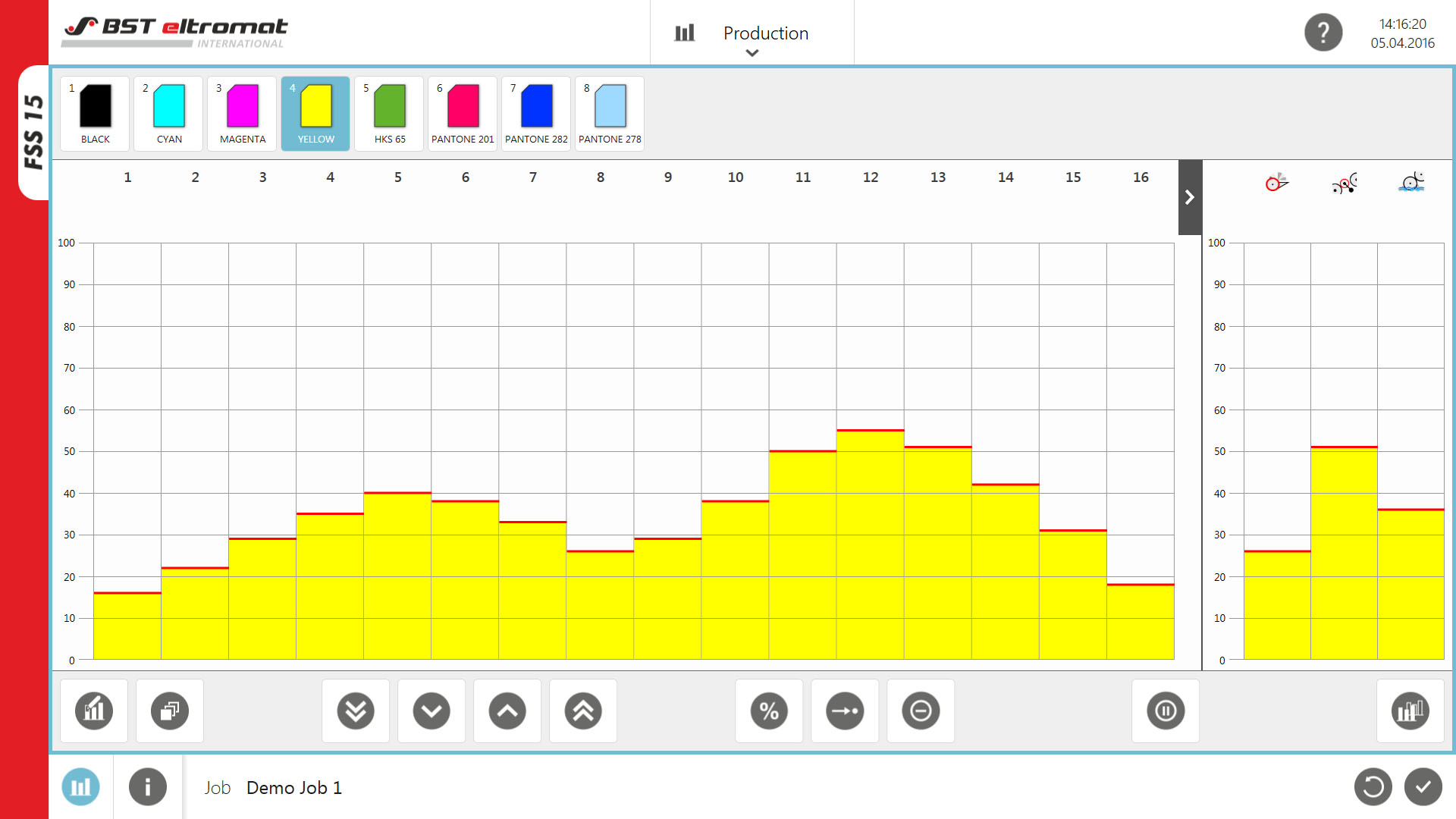Open the info icon in footer
The height and width of the screenshot is (819, 1456).
coord(148,787)
